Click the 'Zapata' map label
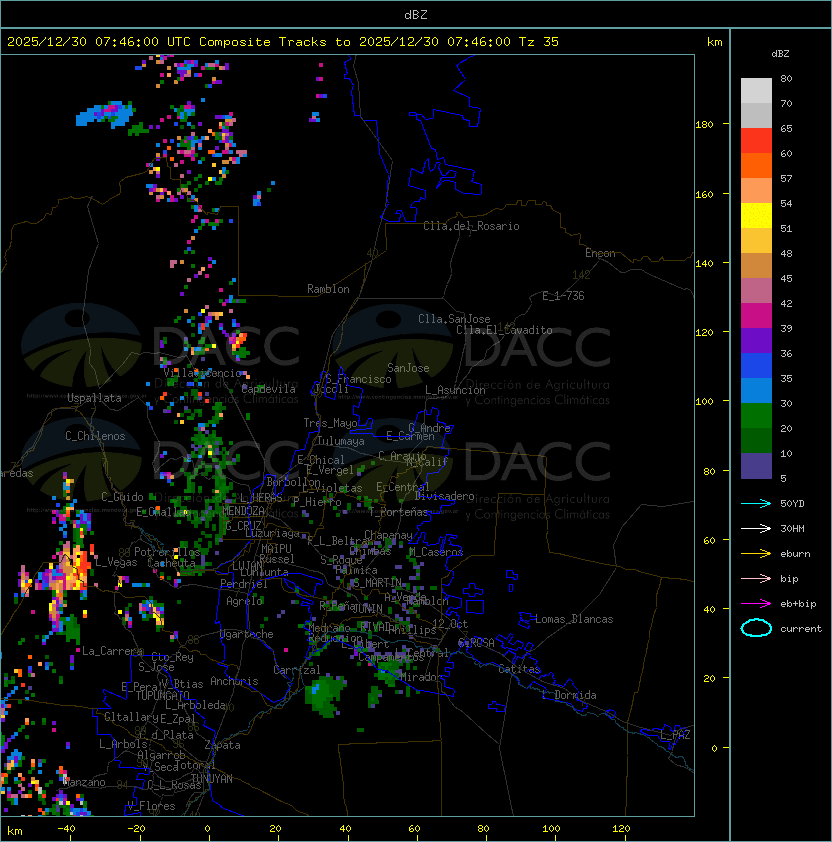Viewport: 832px width, 842px height. (222, 745)
